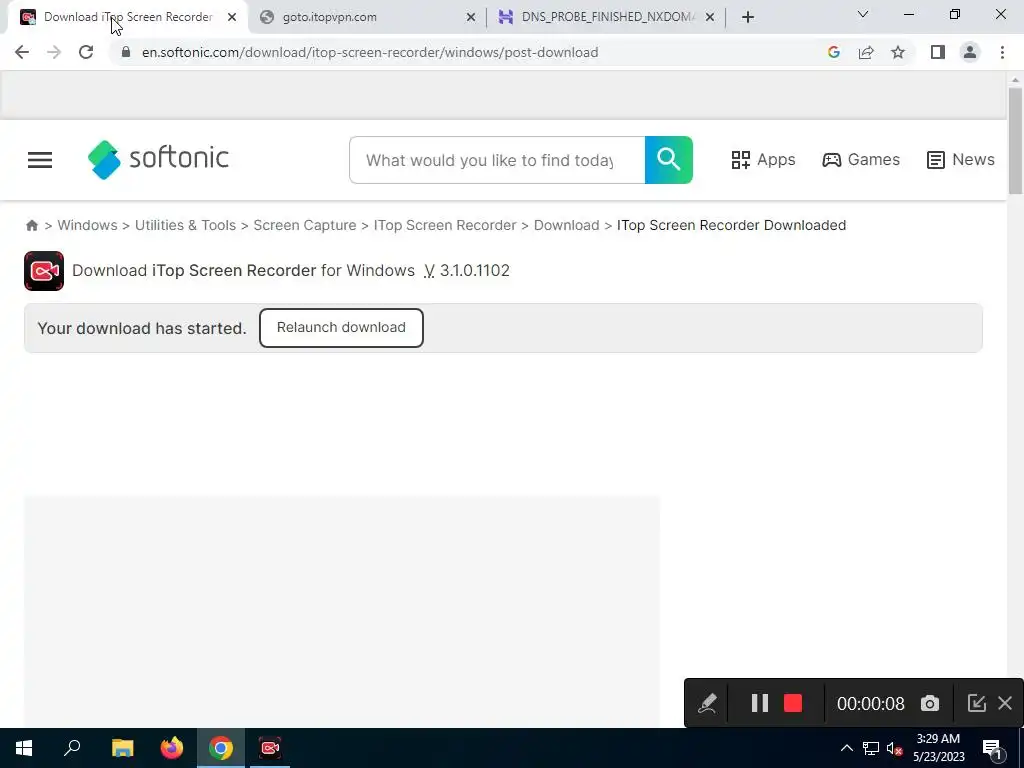Screen dimensions: 1024x768
Task: Open File Explorer from taskbar
Action: point(122,748)
